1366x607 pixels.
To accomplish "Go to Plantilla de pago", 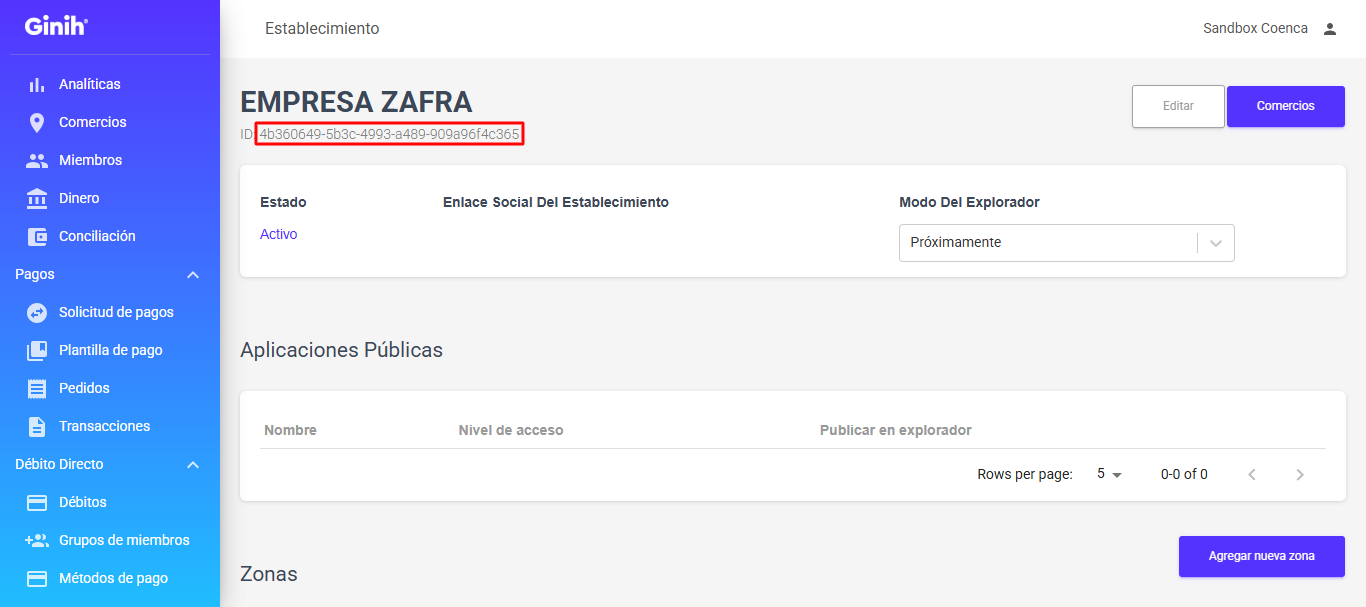I will (110, 350).
